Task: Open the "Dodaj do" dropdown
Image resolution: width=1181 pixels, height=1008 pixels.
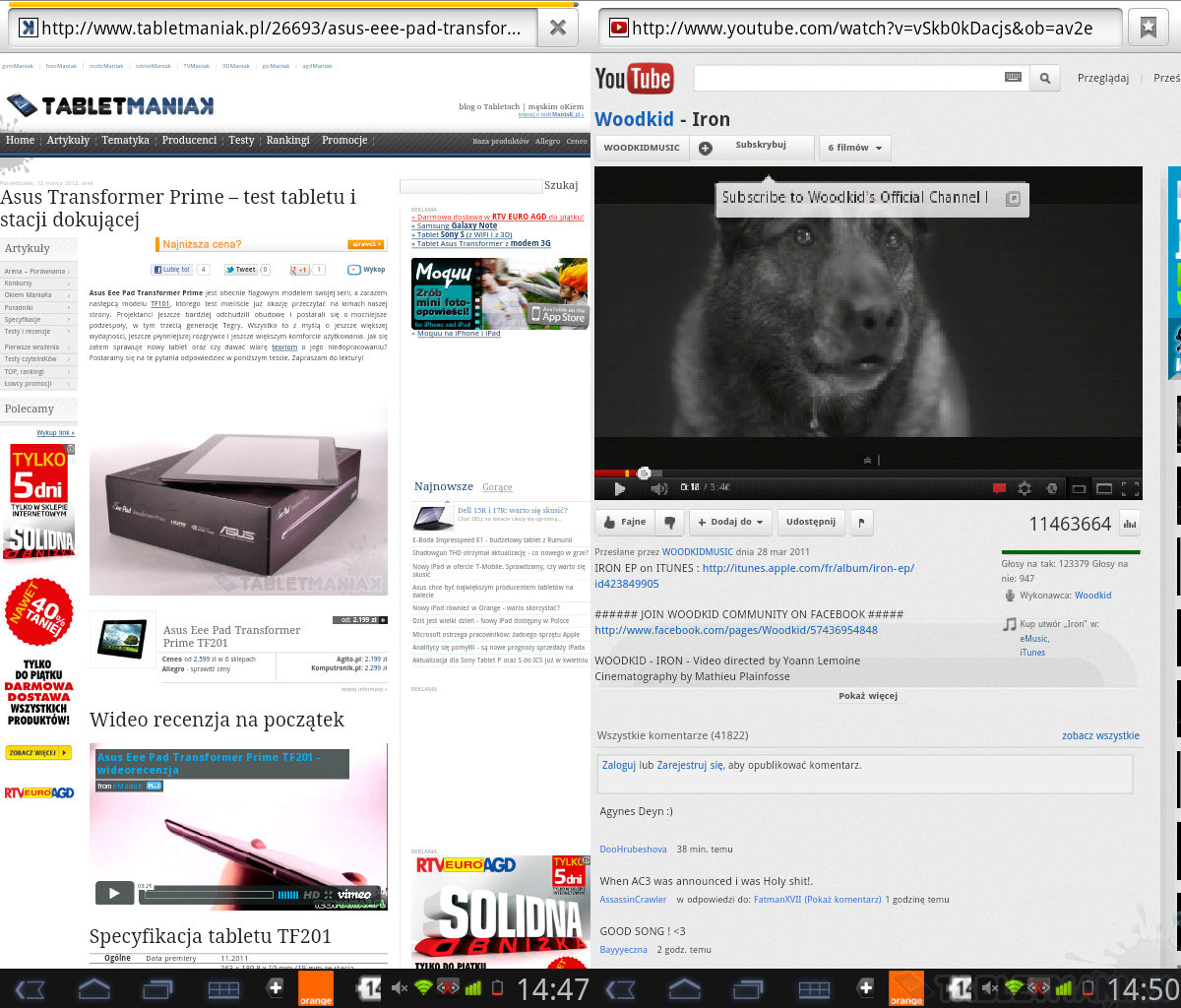Action: click(730, 522)
